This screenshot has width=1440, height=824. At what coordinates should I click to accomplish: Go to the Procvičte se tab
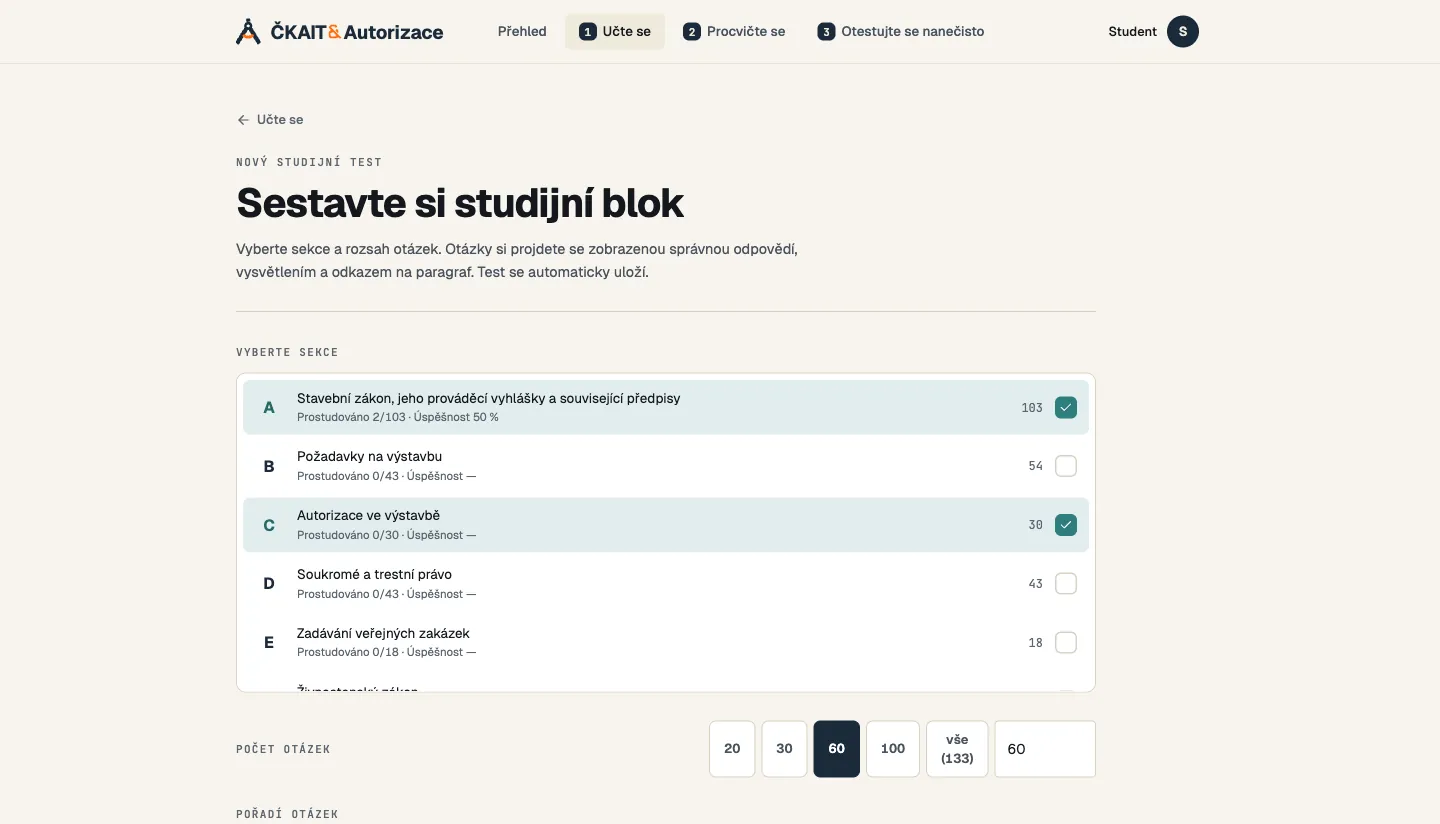pos(734,31)
